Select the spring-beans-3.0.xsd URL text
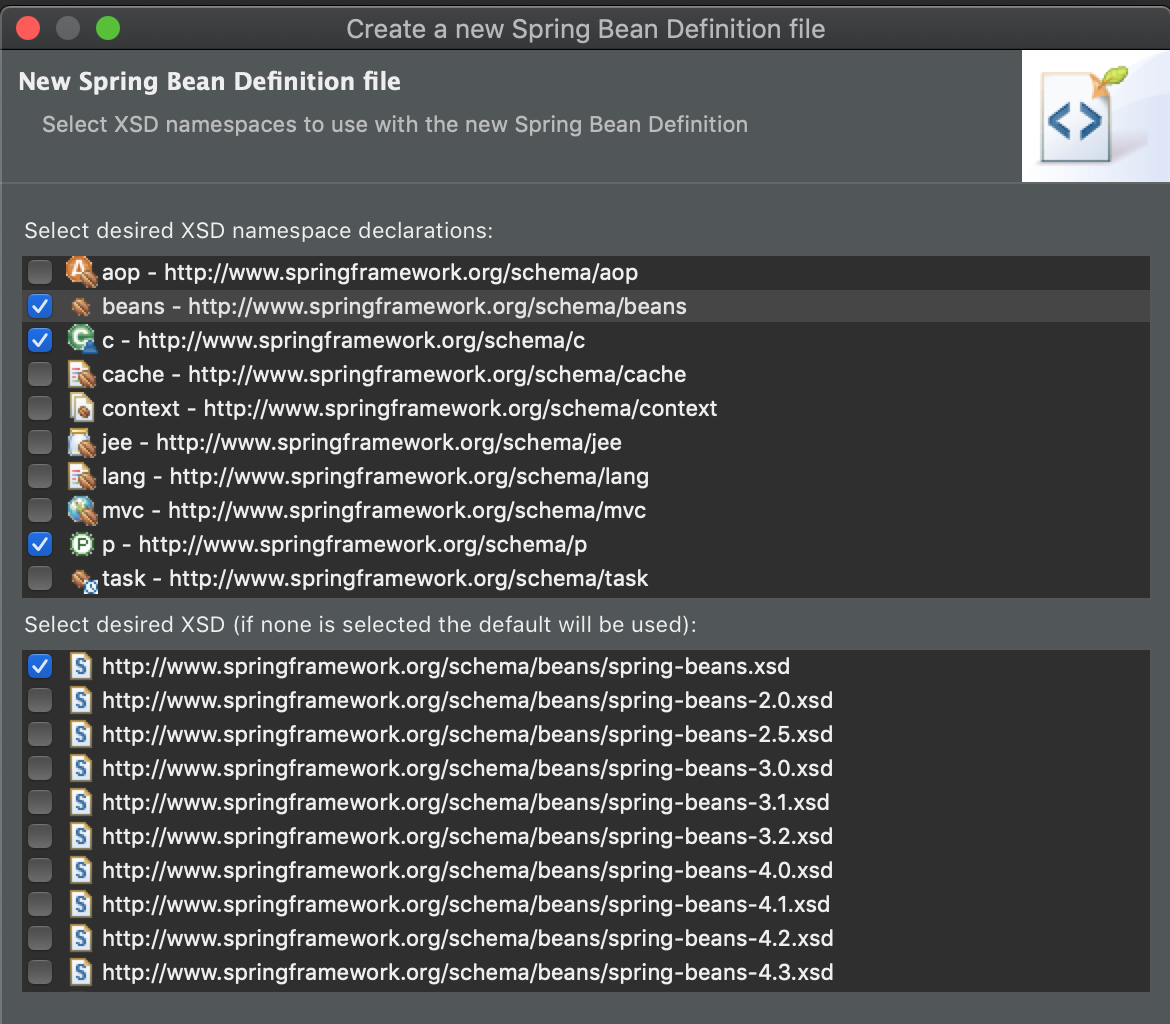 pyautogui.click(x=467, y=768)
